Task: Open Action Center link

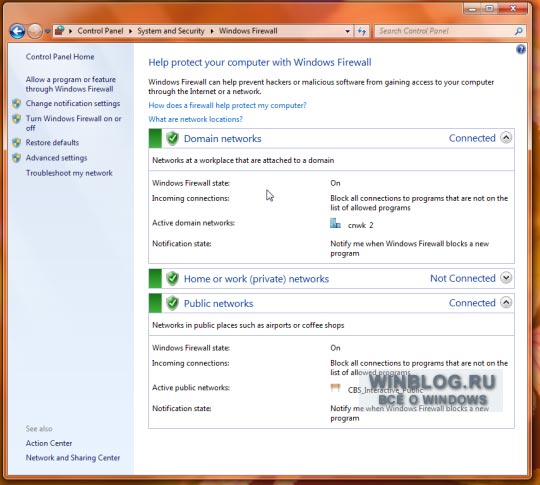Action: pos(49,443)
